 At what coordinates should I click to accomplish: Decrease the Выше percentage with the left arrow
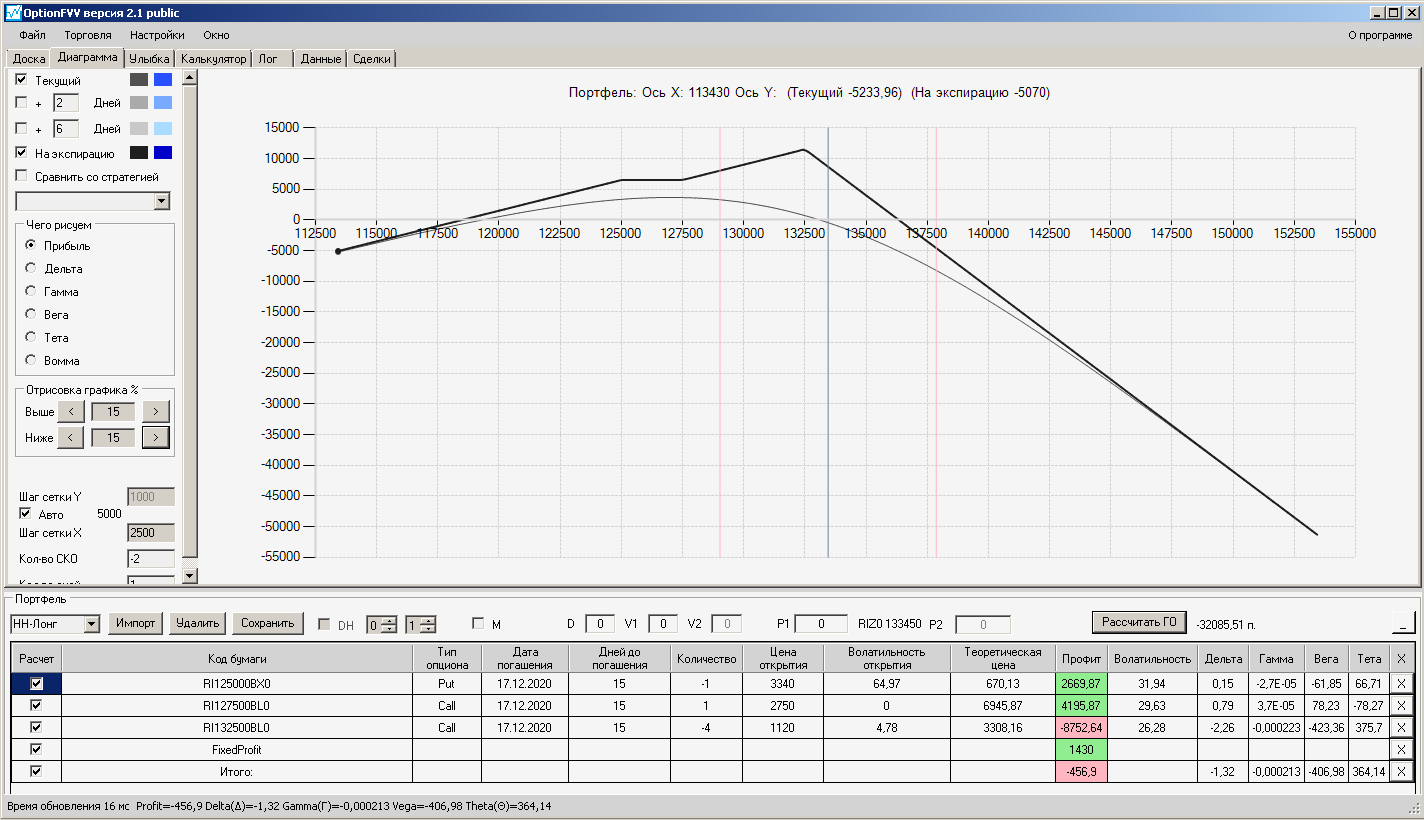pos(71,411)
